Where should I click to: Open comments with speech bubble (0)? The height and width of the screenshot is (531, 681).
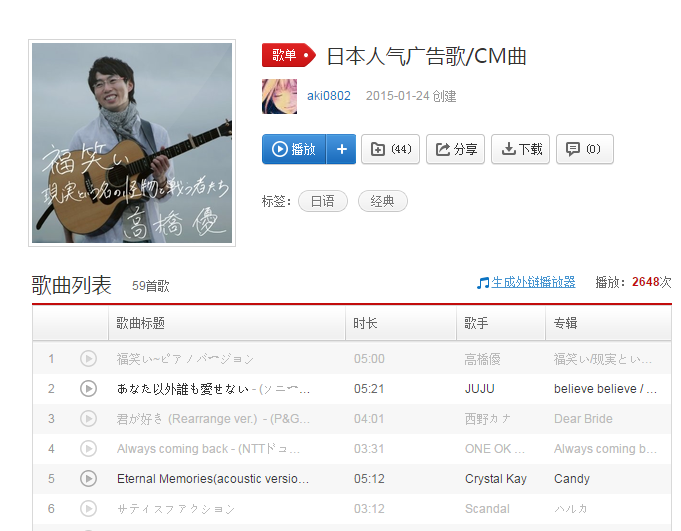point(585,149)
